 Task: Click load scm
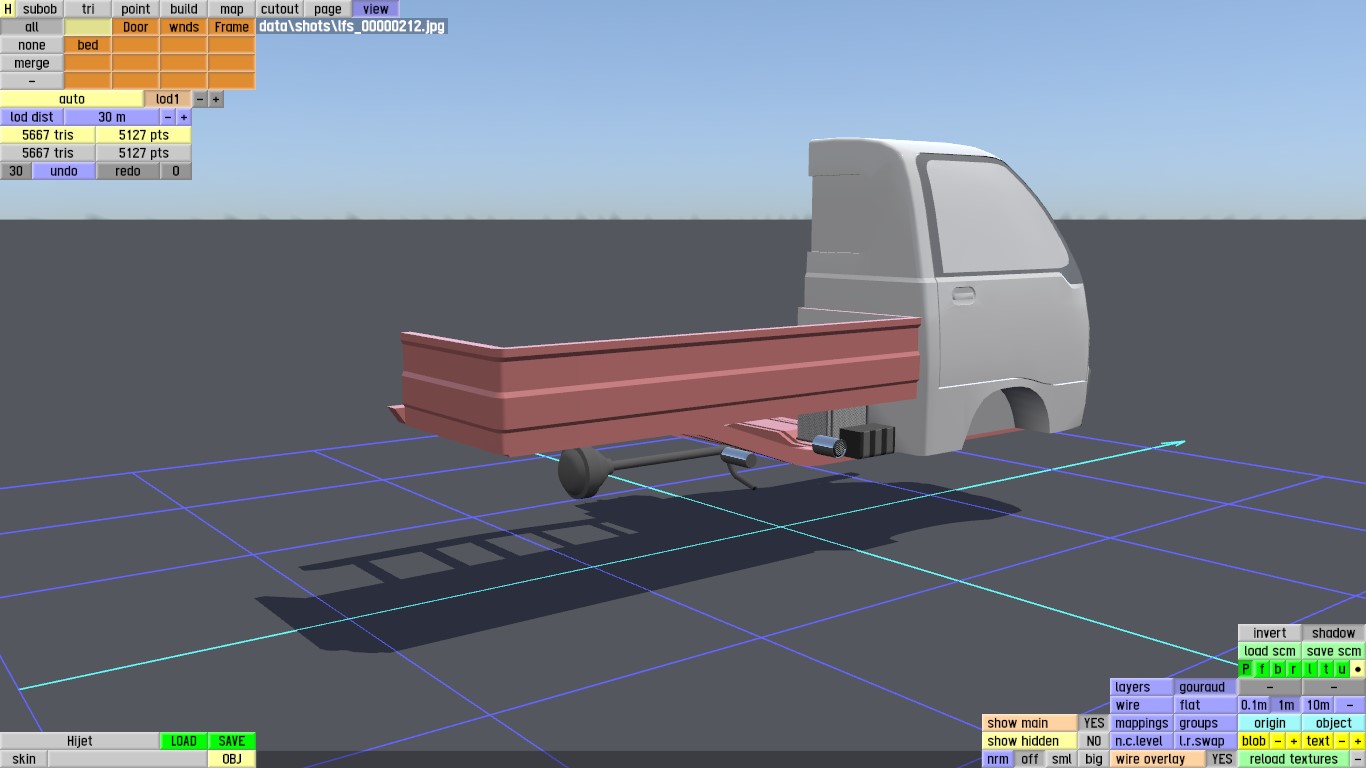click(1270, 651)
